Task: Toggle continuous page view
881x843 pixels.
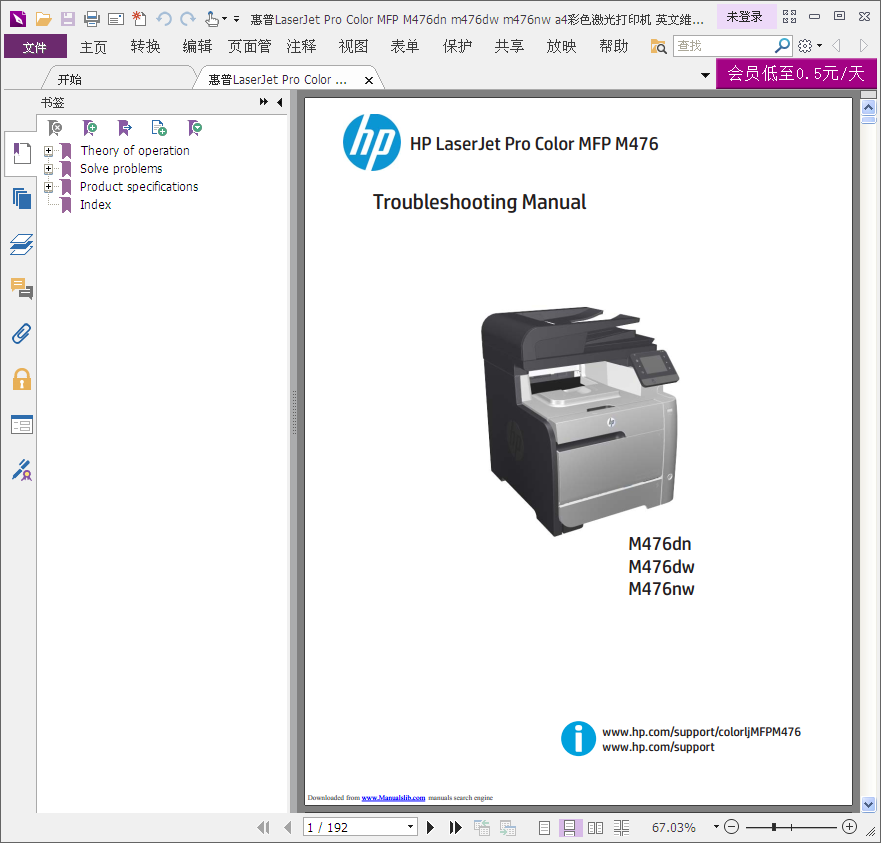Action: click(569, 827)
